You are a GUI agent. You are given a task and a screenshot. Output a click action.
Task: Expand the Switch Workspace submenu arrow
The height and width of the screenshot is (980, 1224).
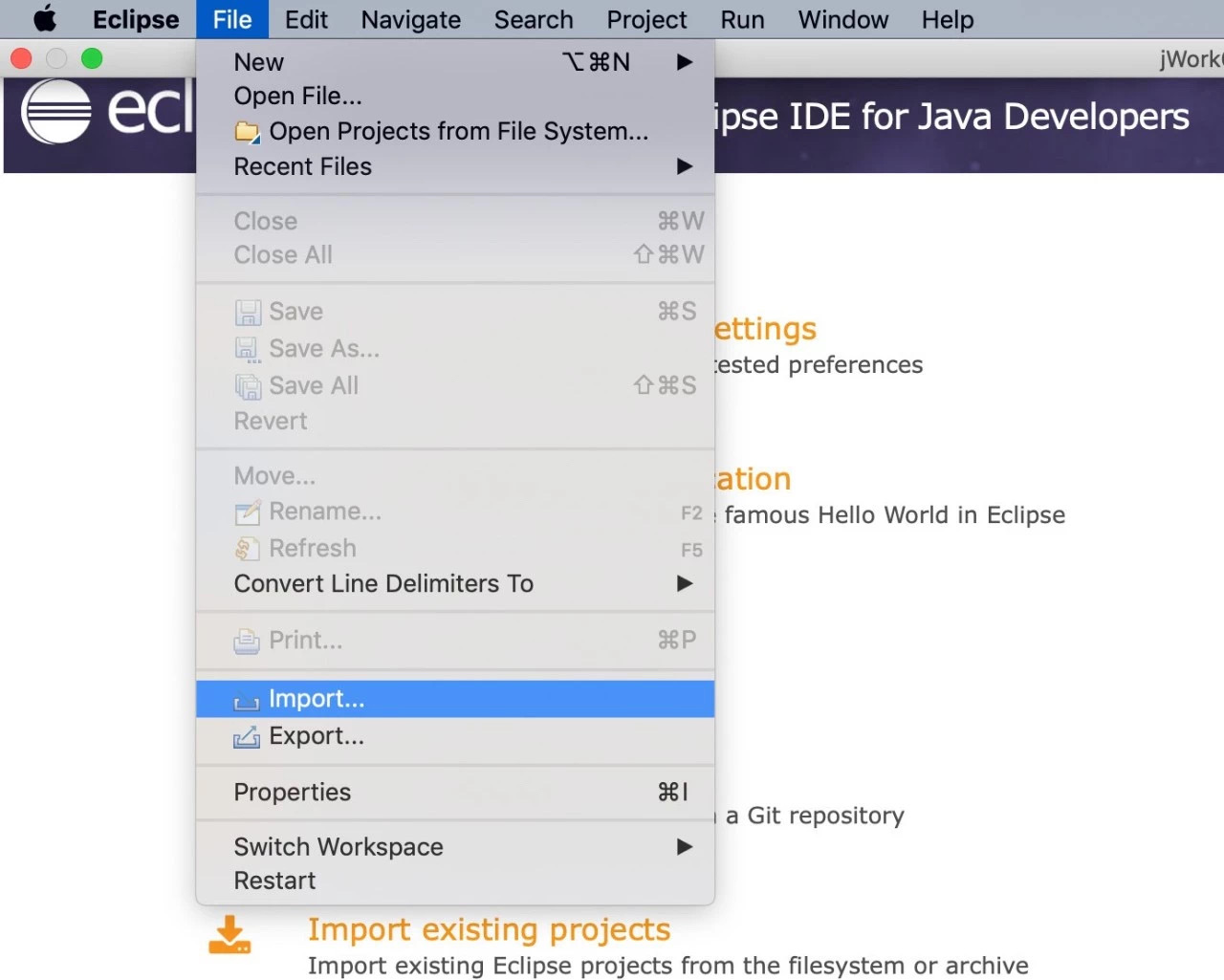click(x=684, y=847)
